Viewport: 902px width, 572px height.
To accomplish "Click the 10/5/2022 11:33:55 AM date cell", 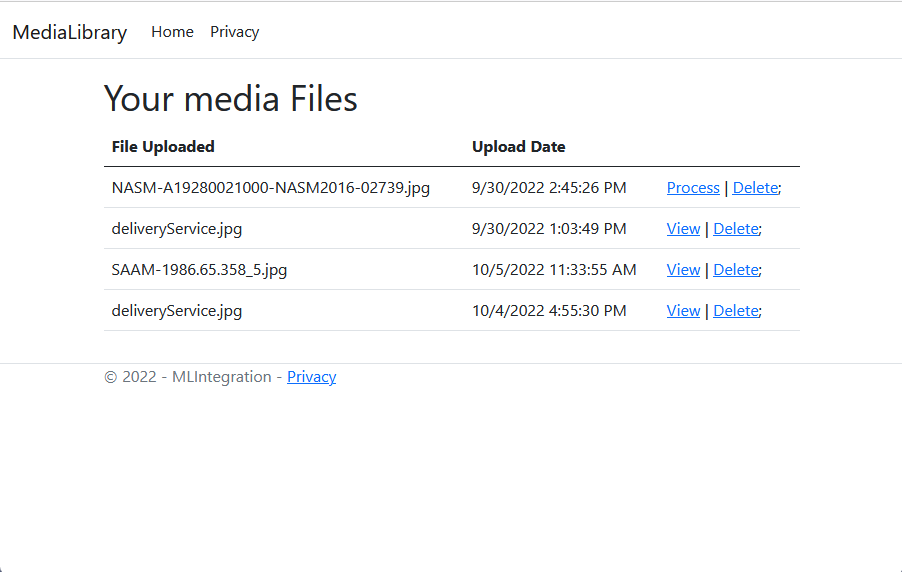I will coord(554,270).
